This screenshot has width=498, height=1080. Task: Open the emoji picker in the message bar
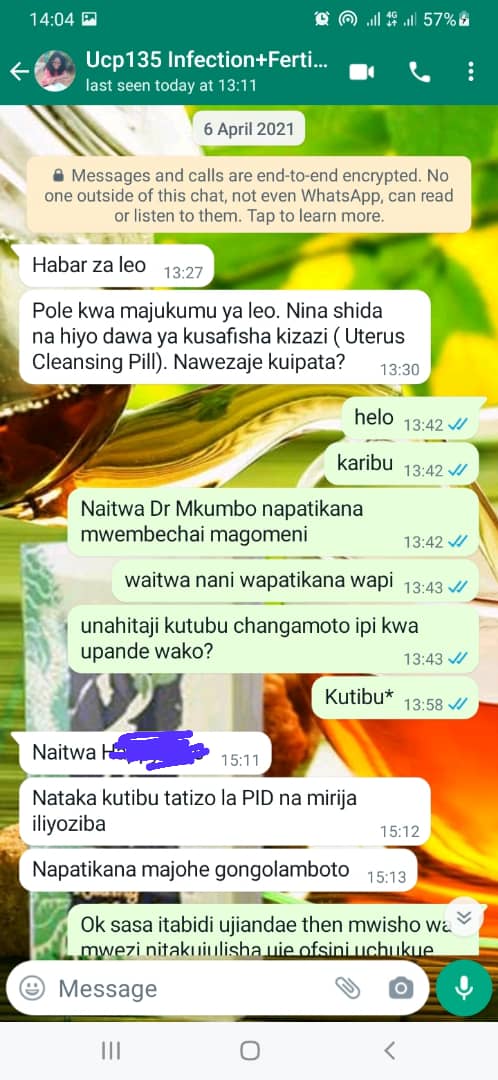click(x=32, y=989)
